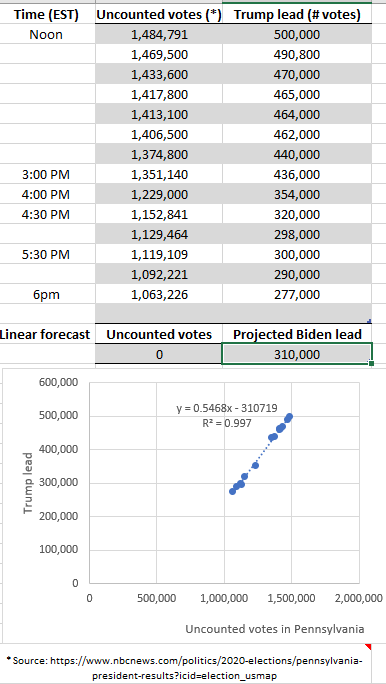Select the lowest data point on the scatter chart
The image size is (386, 684).
tap(232, 491)
